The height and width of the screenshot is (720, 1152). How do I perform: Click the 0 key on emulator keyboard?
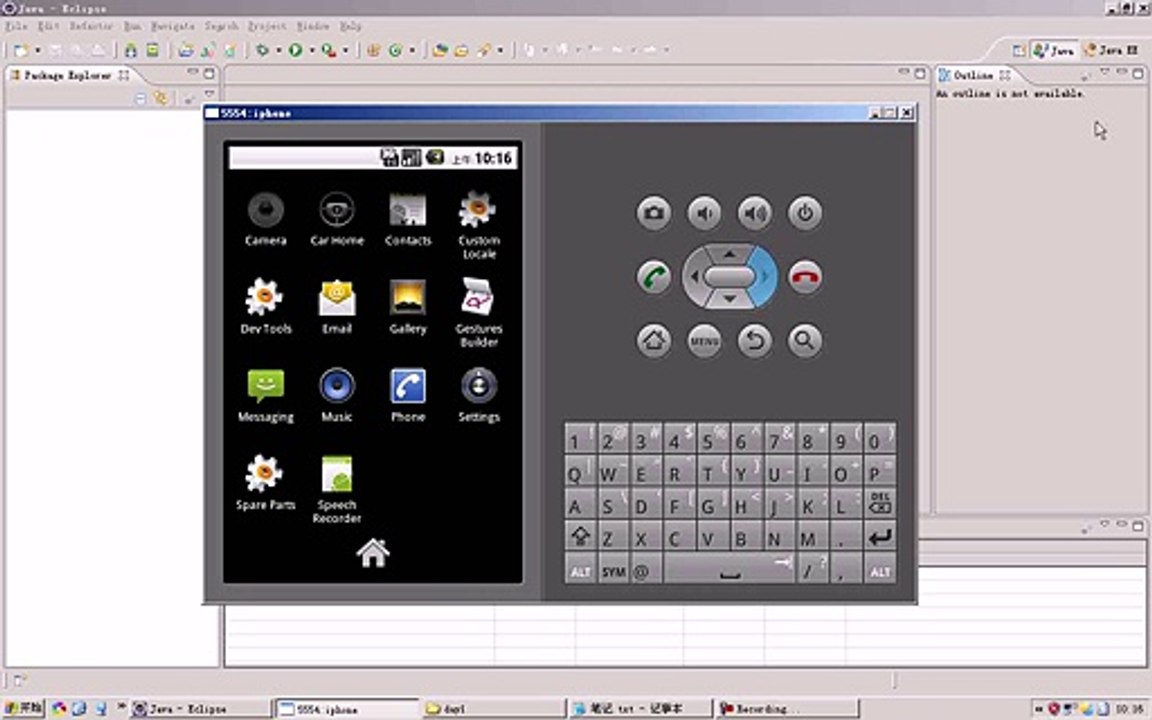(x=879, y=438)
